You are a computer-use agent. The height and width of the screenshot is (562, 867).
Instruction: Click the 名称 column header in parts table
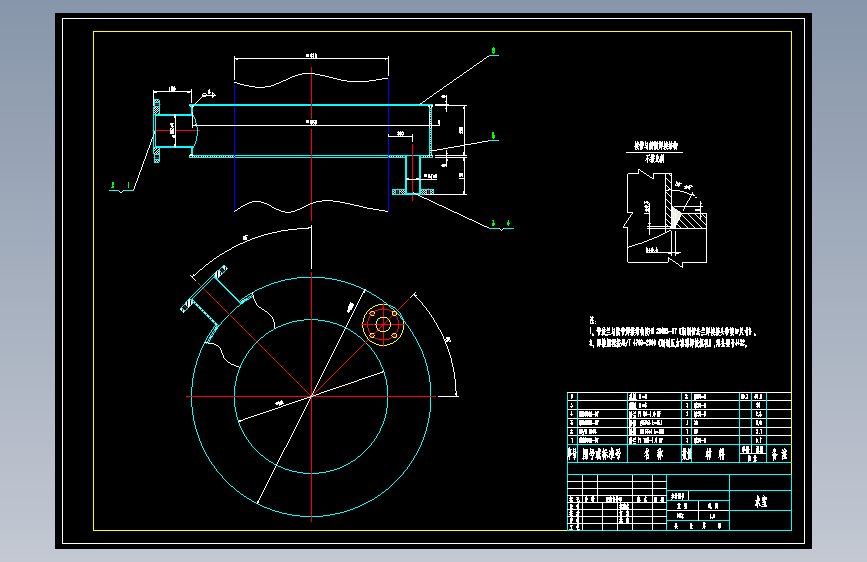coord(654,455)
